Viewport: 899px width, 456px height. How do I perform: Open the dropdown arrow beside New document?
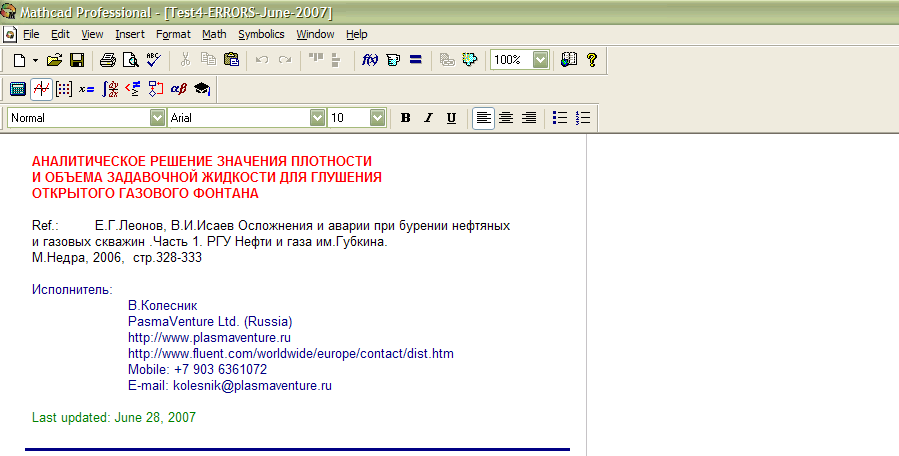(x=35, y=60)
